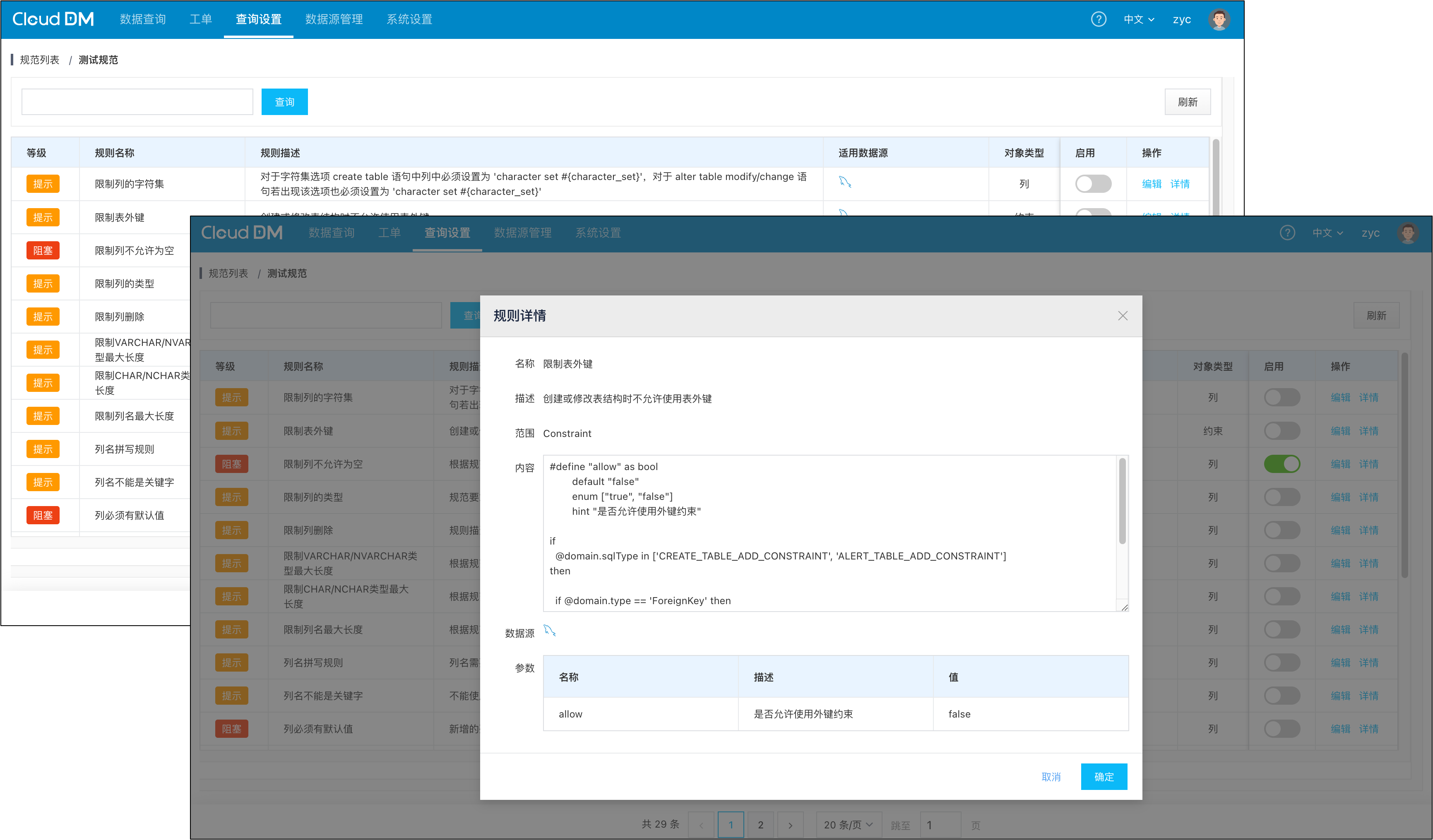This screenshot has width=1433, height=840.
Task: Click the help question mark icon in top header
Action: point(1099,19)
